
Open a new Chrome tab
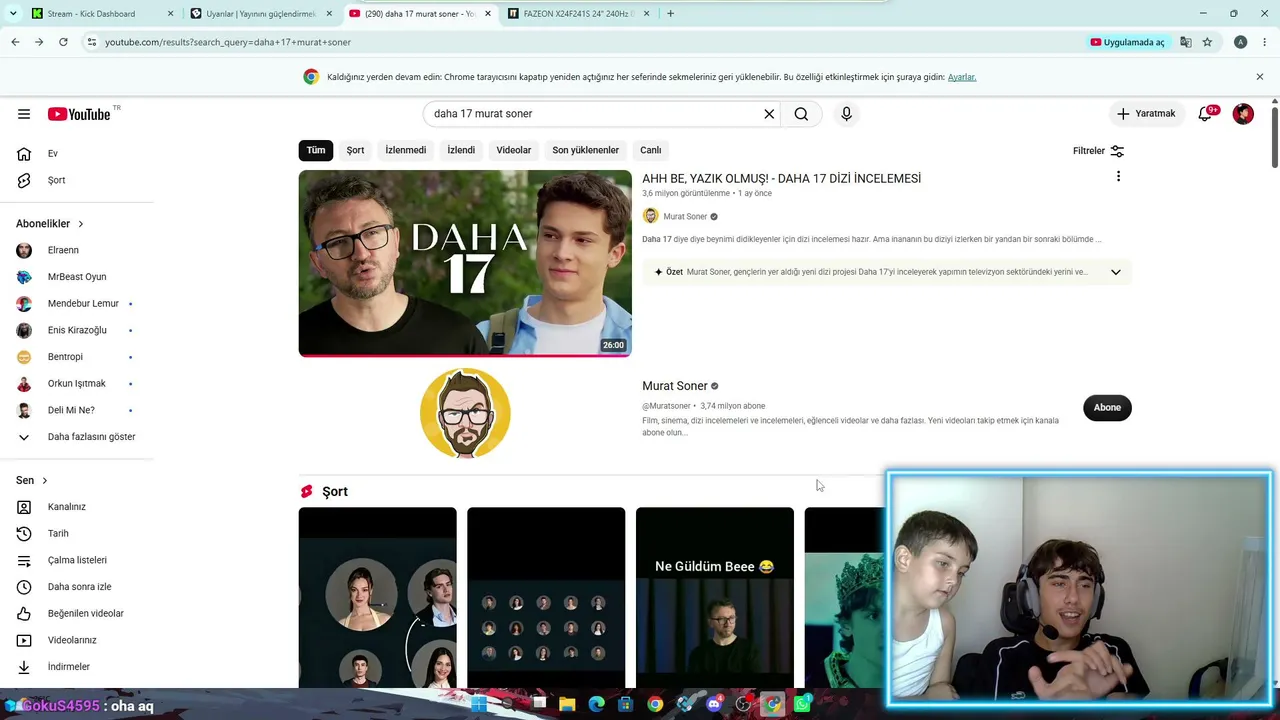[x=670, y=14]
